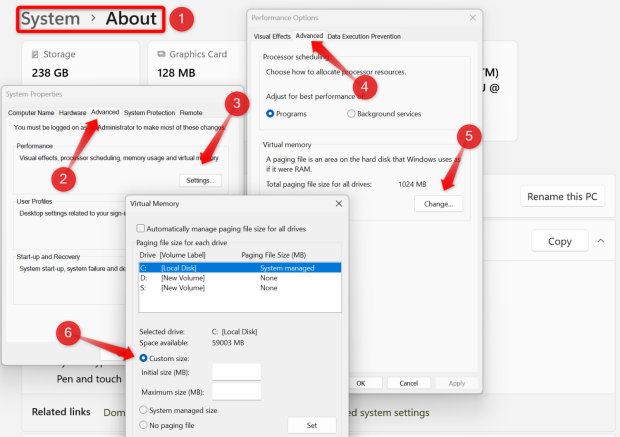620x437 pixels.
Task: Toggle Automatically manage paging file size checkbox
Action: (140, 228)
